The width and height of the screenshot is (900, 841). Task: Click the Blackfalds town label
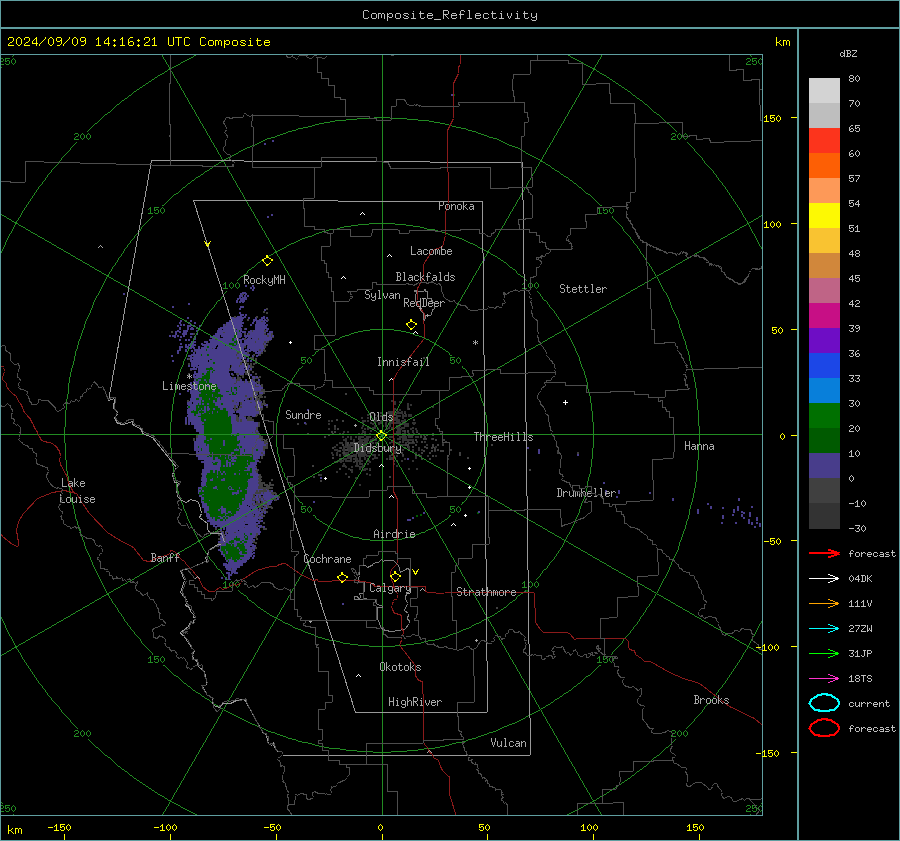(425, 277)
